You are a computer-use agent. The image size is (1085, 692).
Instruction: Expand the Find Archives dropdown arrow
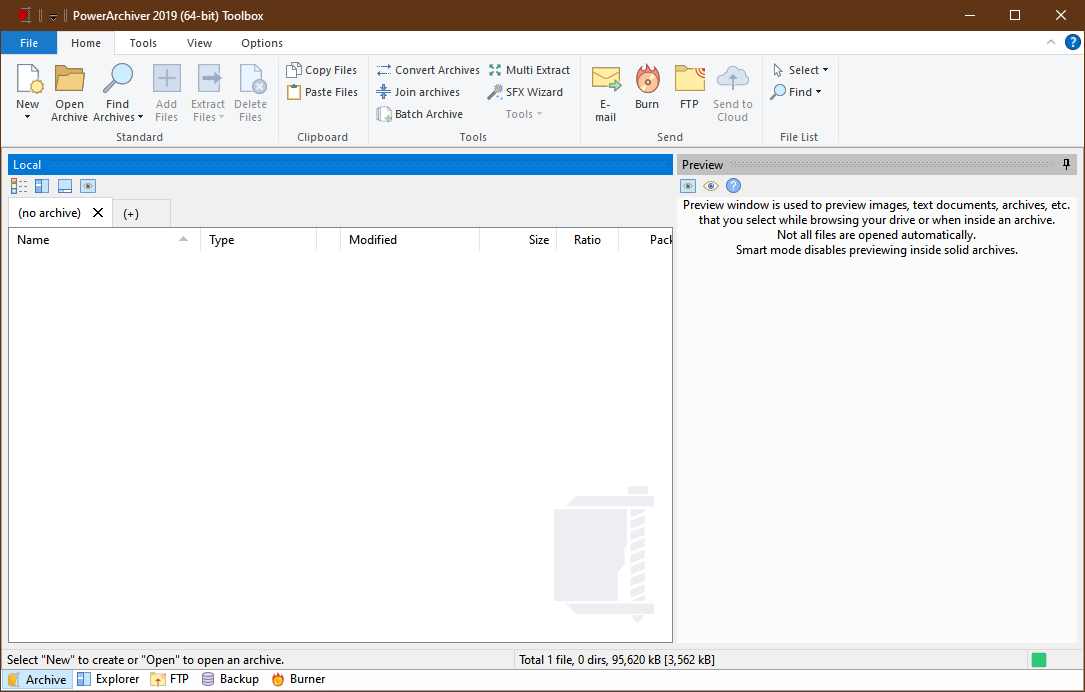140,117
